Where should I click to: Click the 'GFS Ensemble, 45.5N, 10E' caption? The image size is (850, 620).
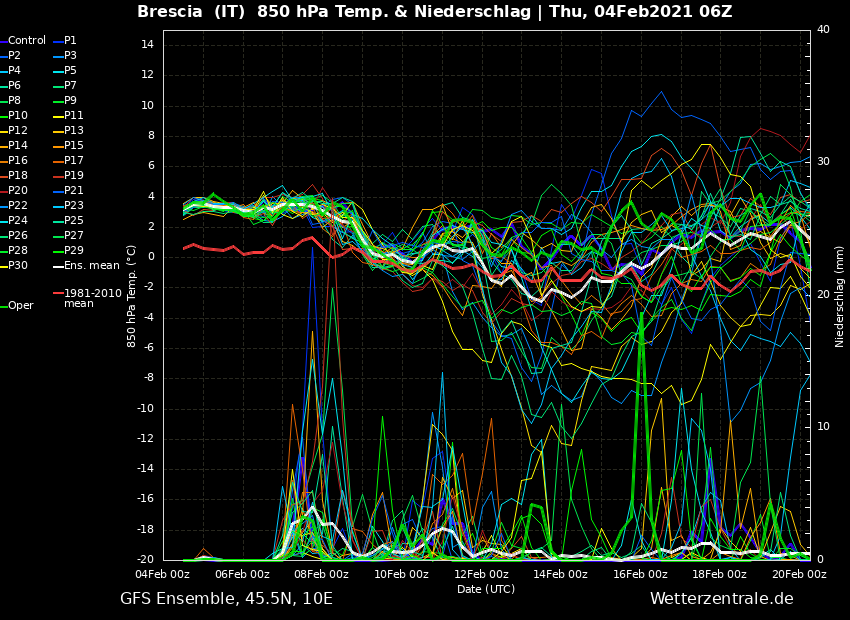pos(226,599)
